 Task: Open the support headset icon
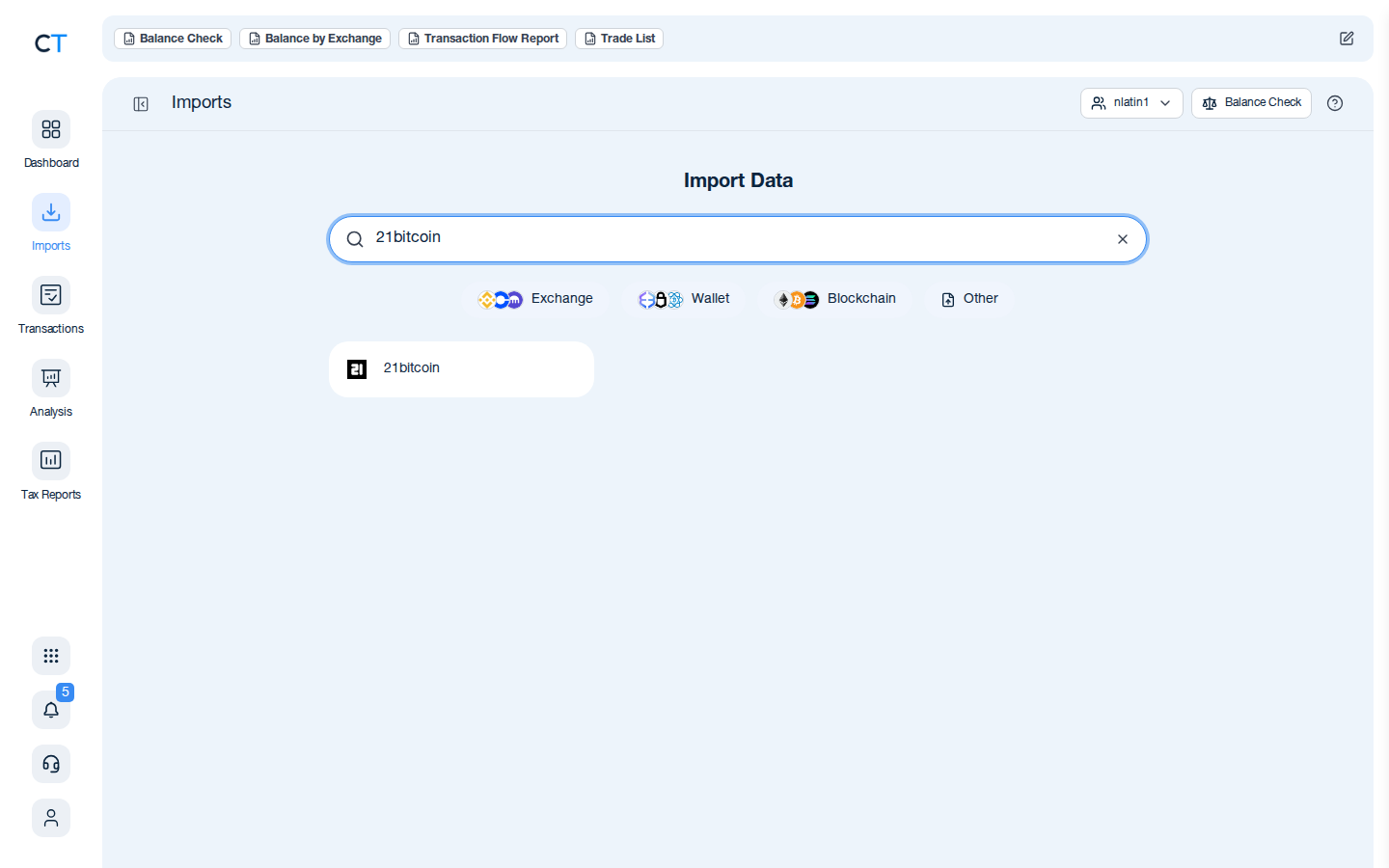[x=51, y=764]
